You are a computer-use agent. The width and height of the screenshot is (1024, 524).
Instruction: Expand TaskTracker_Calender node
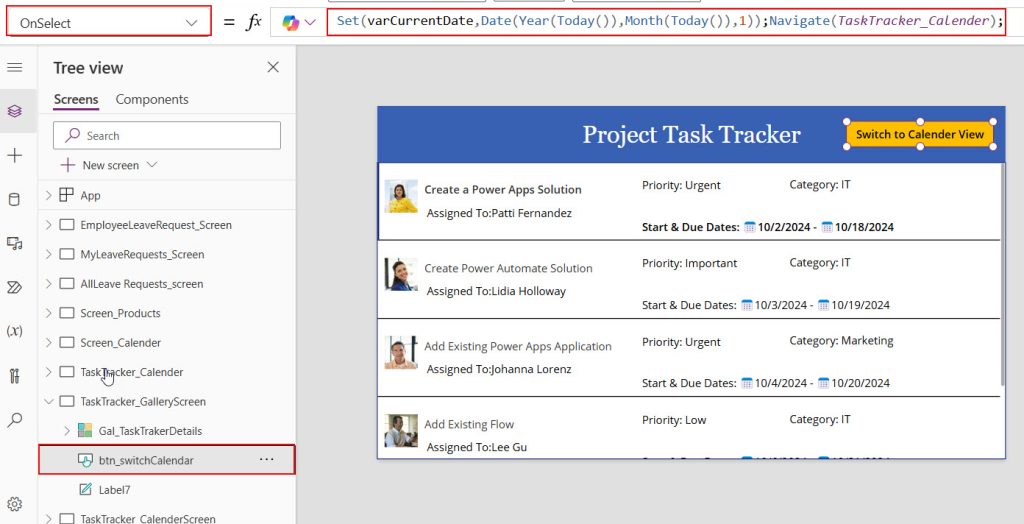coord(48,372)
